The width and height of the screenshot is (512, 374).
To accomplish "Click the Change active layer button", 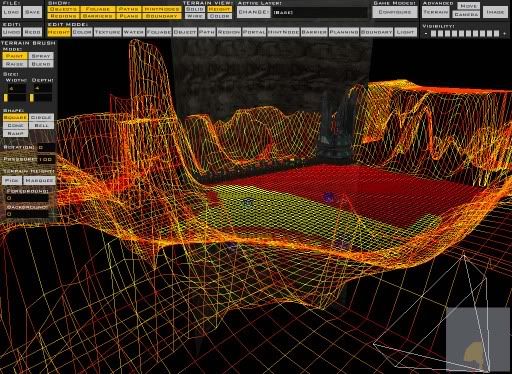I will [x=253, y=12].
